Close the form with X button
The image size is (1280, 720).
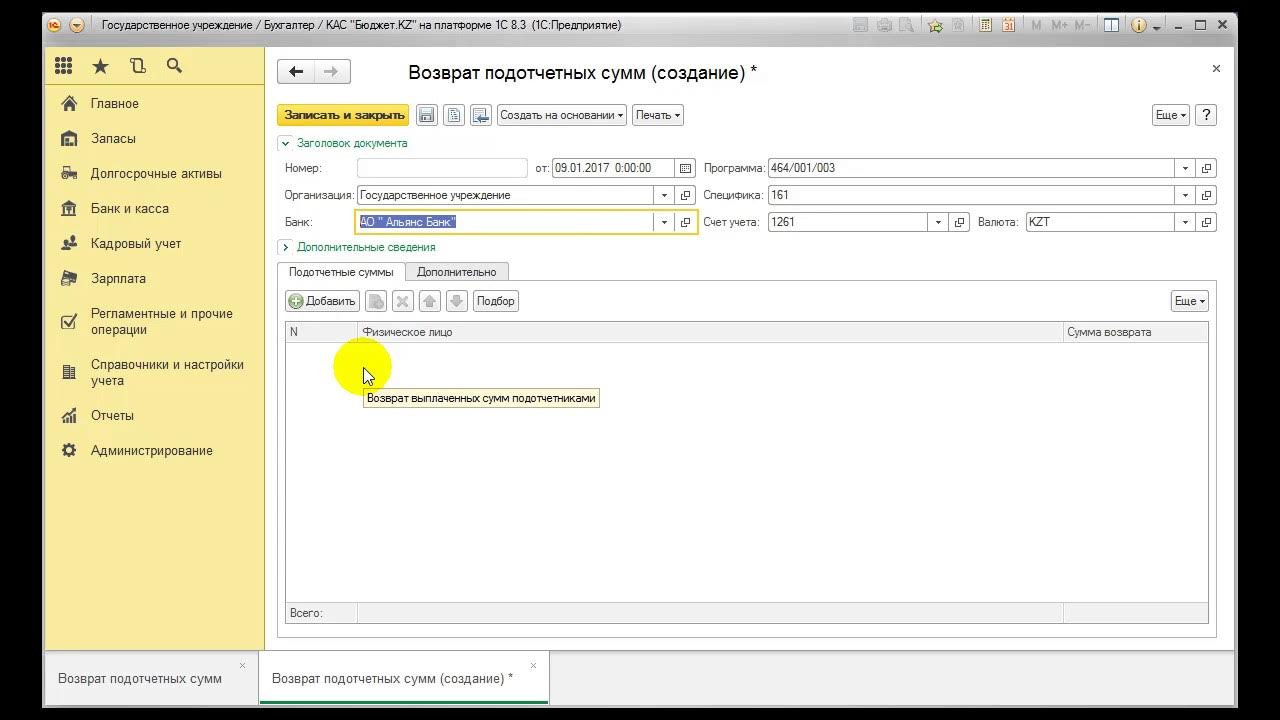pyautogui.click(x=1216, y=69)
